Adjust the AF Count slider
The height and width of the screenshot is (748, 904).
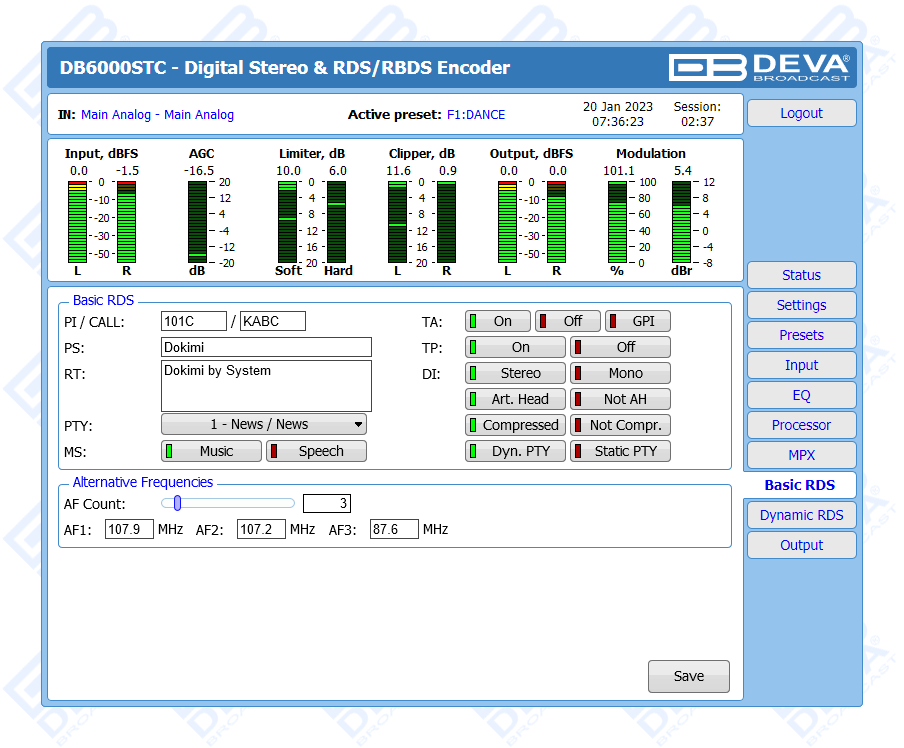coord(178,503)
